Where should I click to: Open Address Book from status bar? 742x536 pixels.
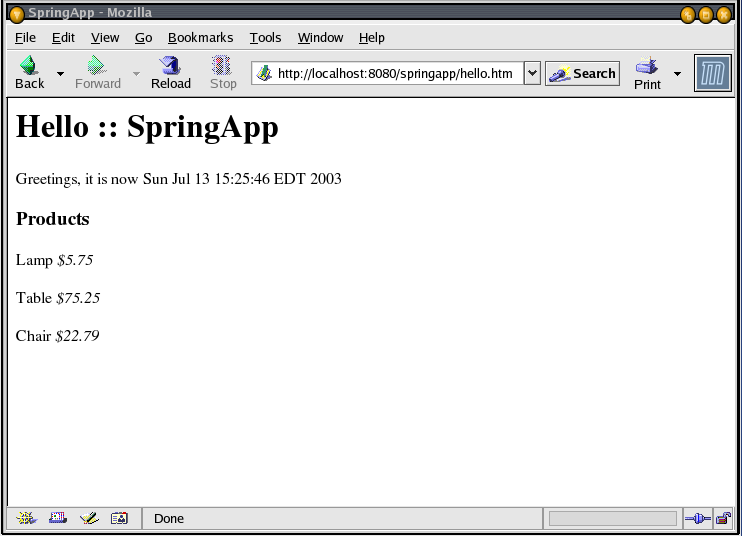tap(119, 518)
